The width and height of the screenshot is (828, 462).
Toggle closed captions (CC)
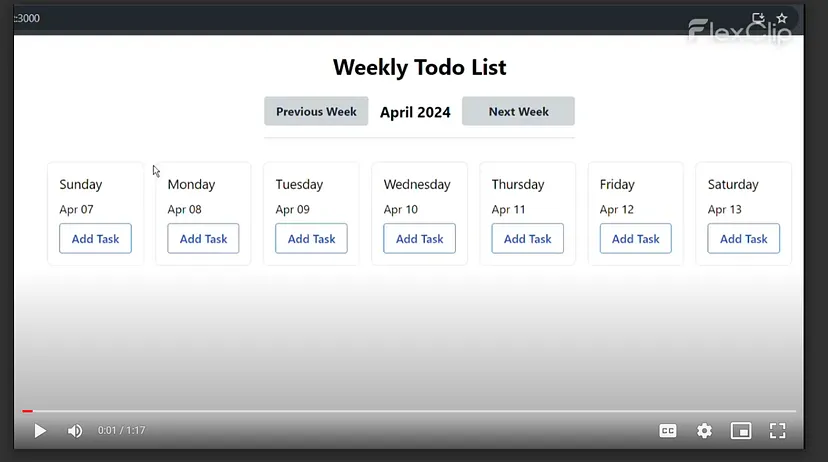click(668, 431)
